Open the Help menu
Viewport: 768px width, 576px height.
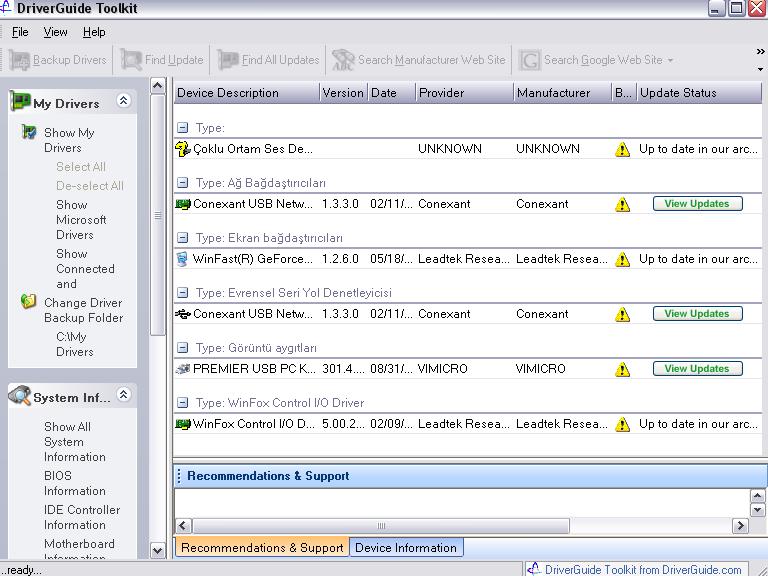[x=94, y=32]
